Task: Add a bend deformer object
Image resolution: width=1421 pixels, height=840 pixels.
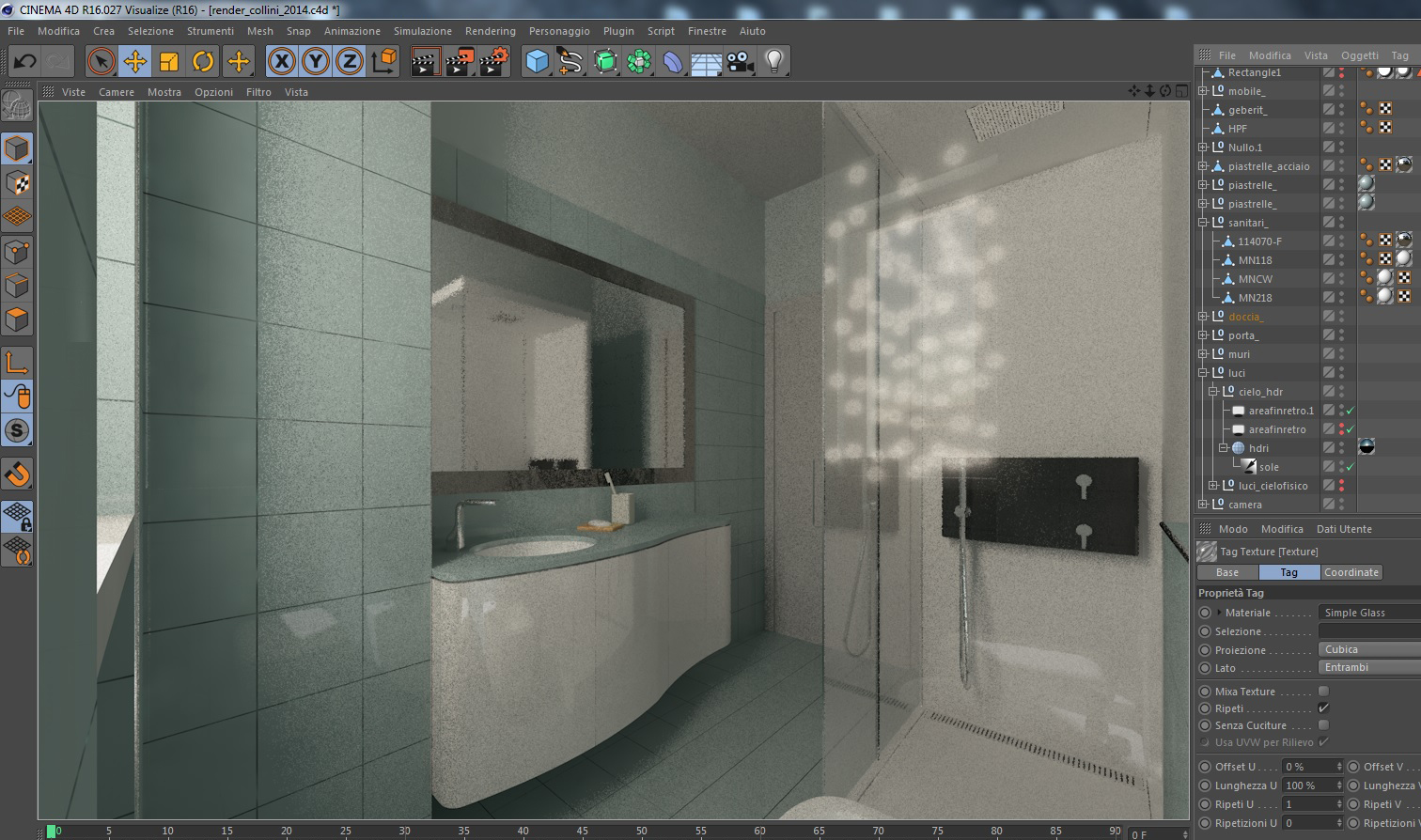Action: coord(673,62)
